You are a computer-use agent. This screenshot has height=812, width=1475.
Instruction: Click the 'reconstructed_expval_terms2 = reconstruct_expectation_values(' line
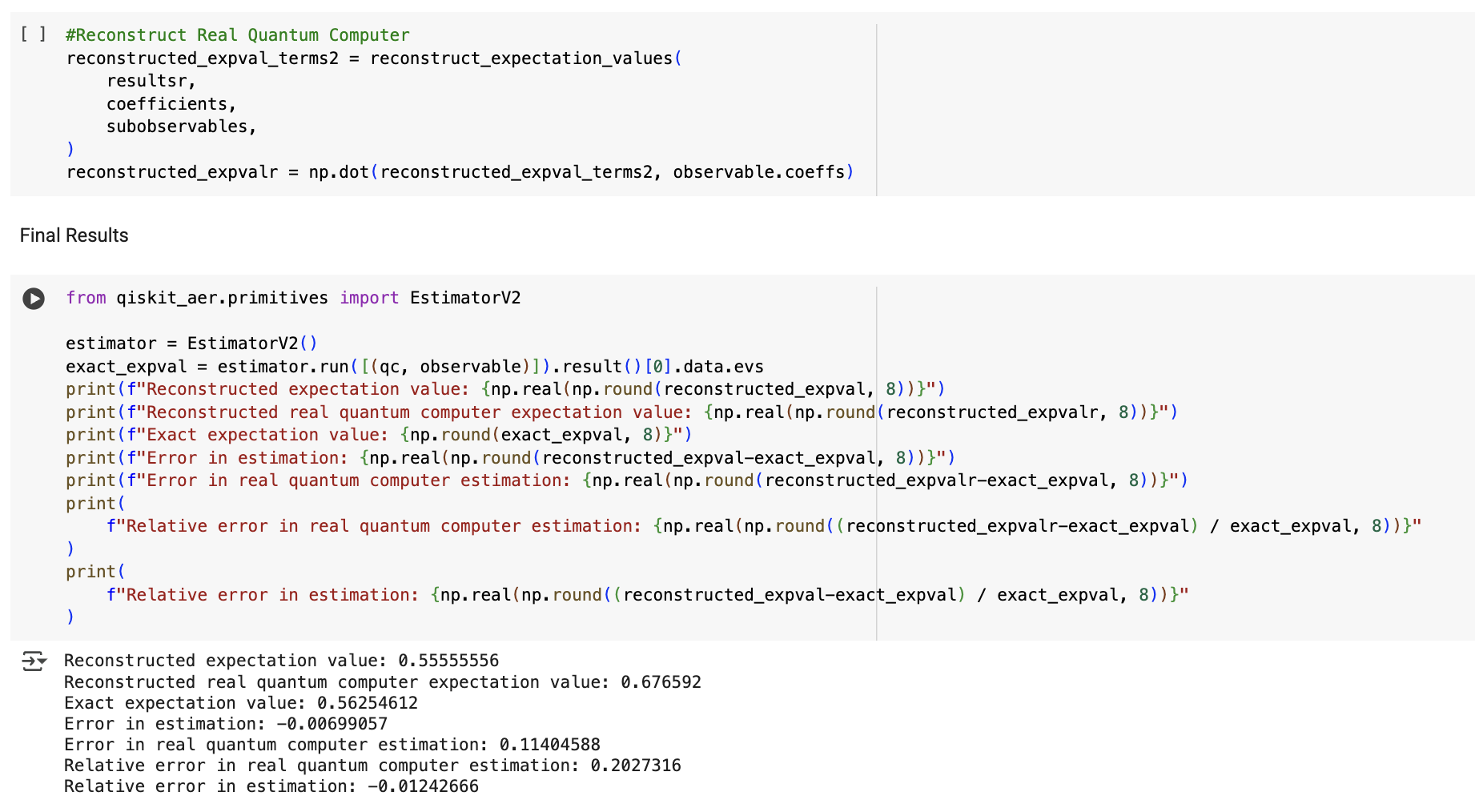374,58
